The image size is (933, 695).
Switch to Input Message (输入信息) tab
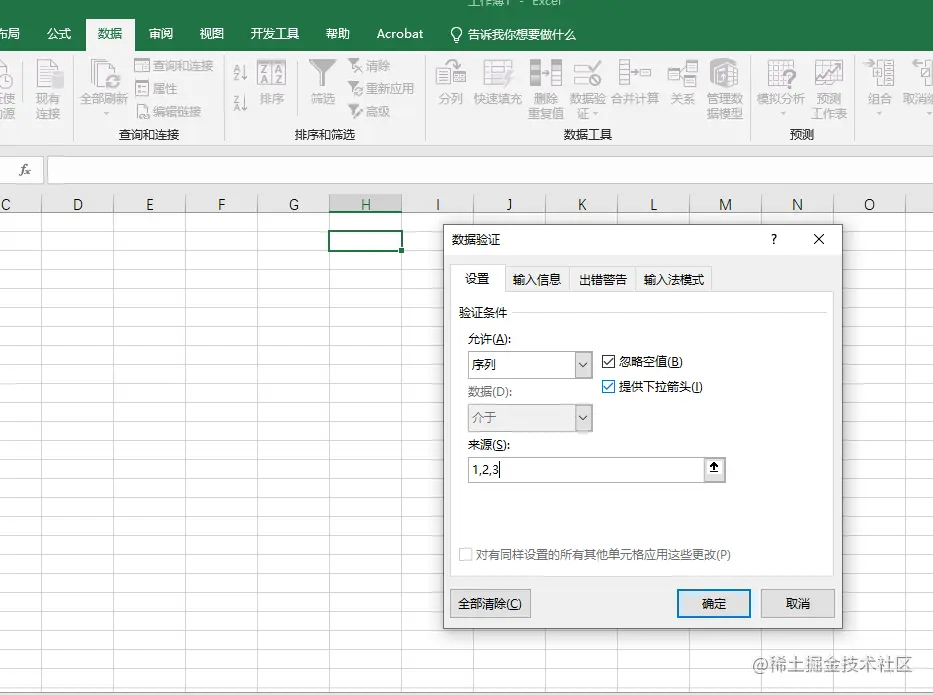[x=537, y=280]
